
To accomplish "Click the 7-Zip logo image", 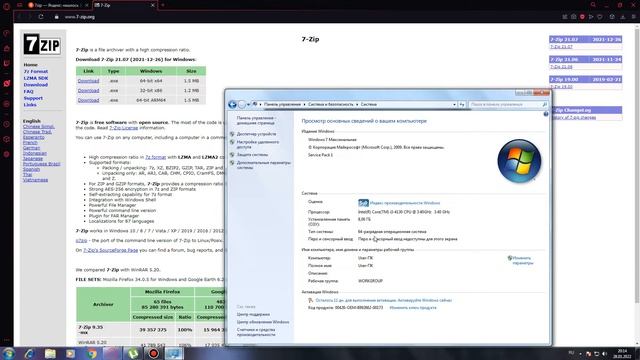I will point(42,44).
